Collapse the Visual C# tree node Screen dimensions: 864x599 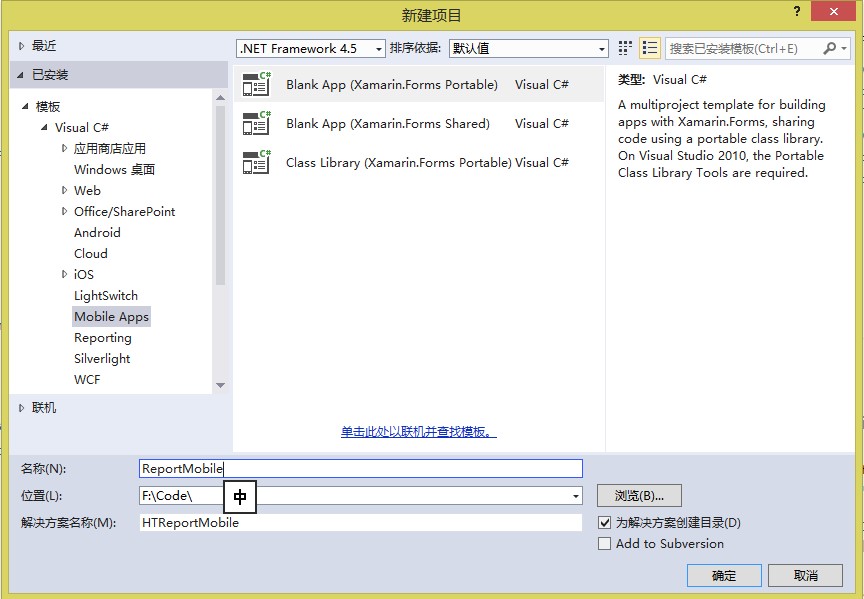(44, 127)
